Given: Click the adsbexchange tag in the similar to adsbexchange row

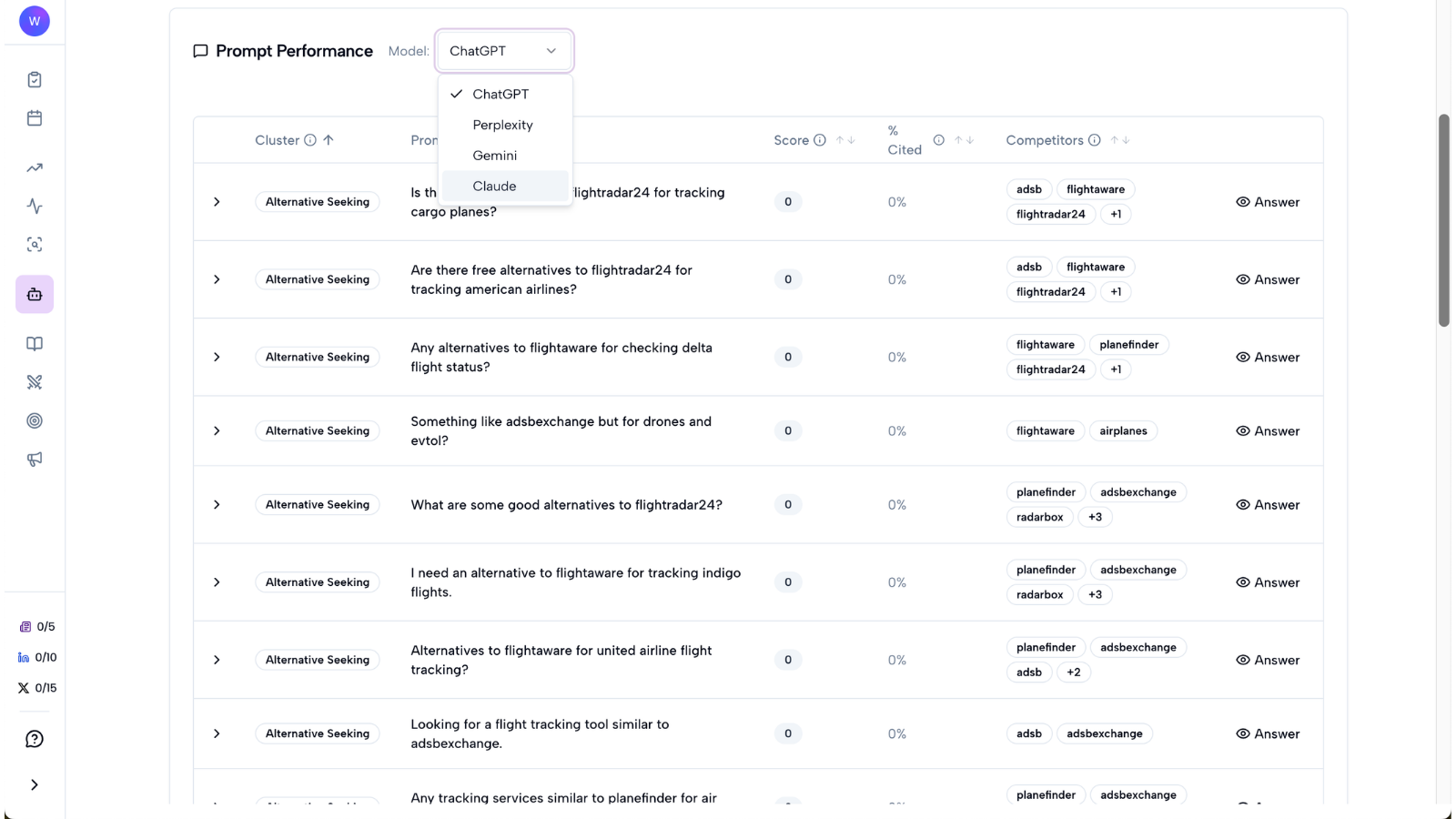Looking at the screenshot, I should click(x=1105, y=733).
